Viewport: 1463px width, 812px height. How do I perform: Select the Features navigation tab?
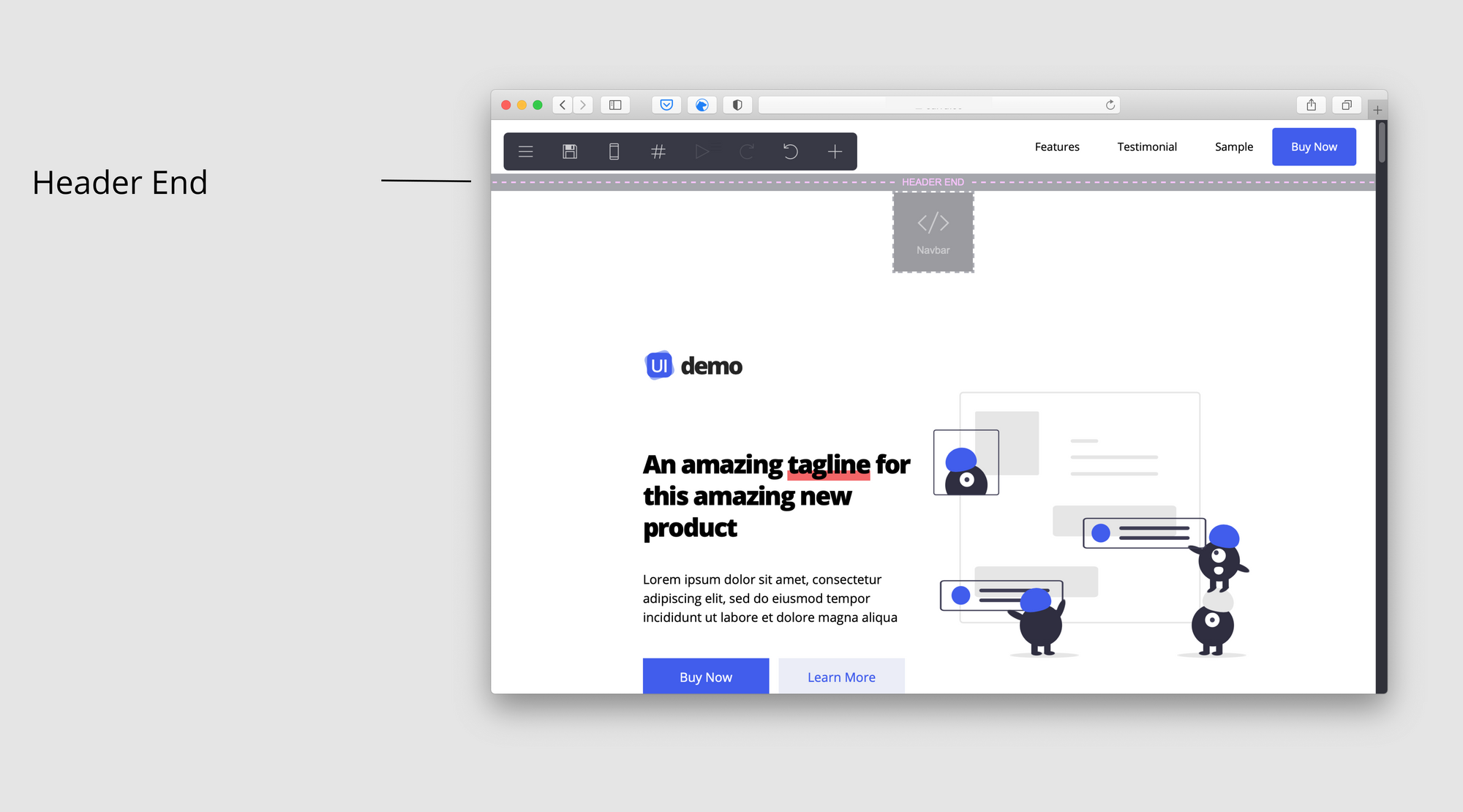tap(1057, 146)
